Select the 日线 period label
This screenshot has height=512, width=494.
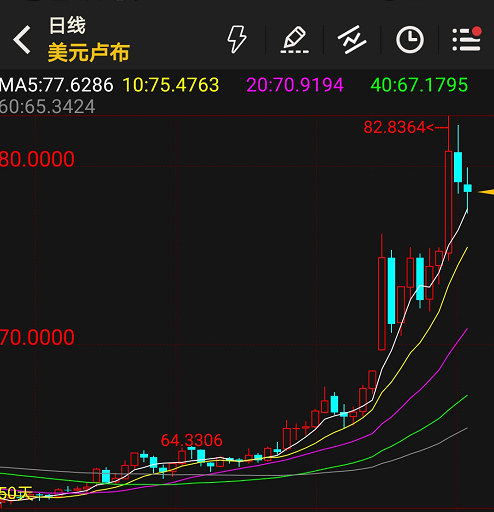click(x=67, y=26)
